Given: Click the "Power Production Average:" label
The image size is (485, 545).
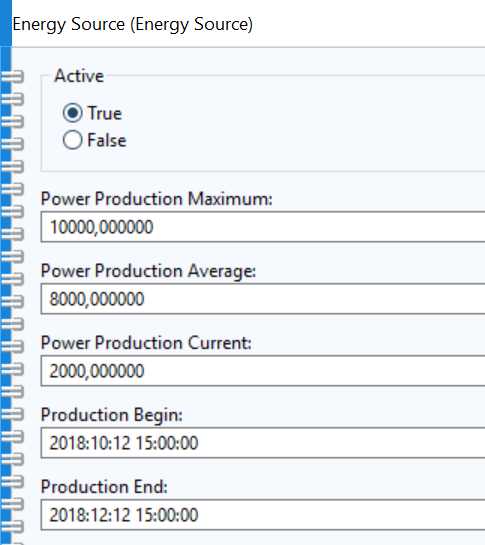Looking at the screenshot, I should [x=148, y=271].
